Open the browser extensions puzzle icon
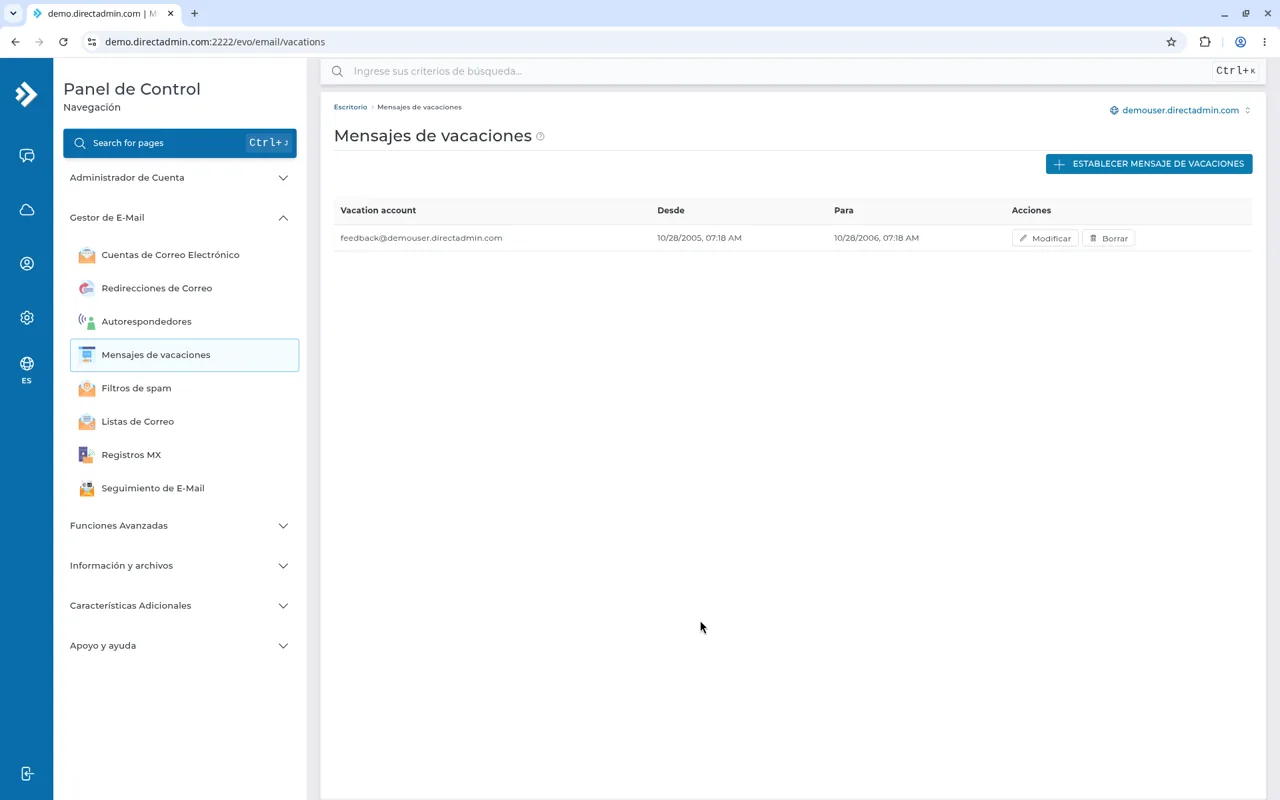1280x800 pixels. pos(1205,42)
